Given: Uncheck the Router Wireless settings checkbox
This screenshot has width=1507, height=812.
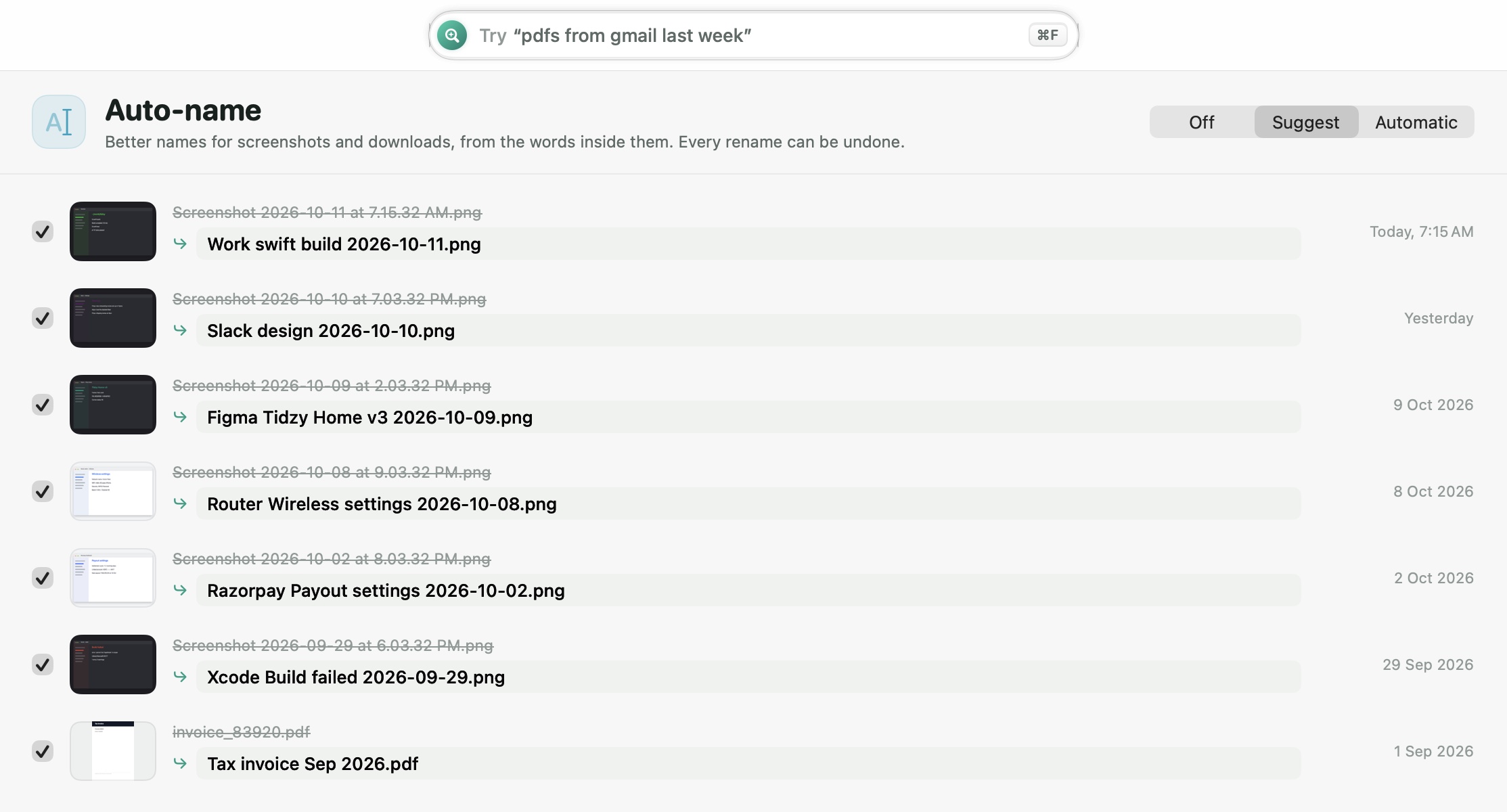Looking at the screenshot, I should (x=43, y=491).
